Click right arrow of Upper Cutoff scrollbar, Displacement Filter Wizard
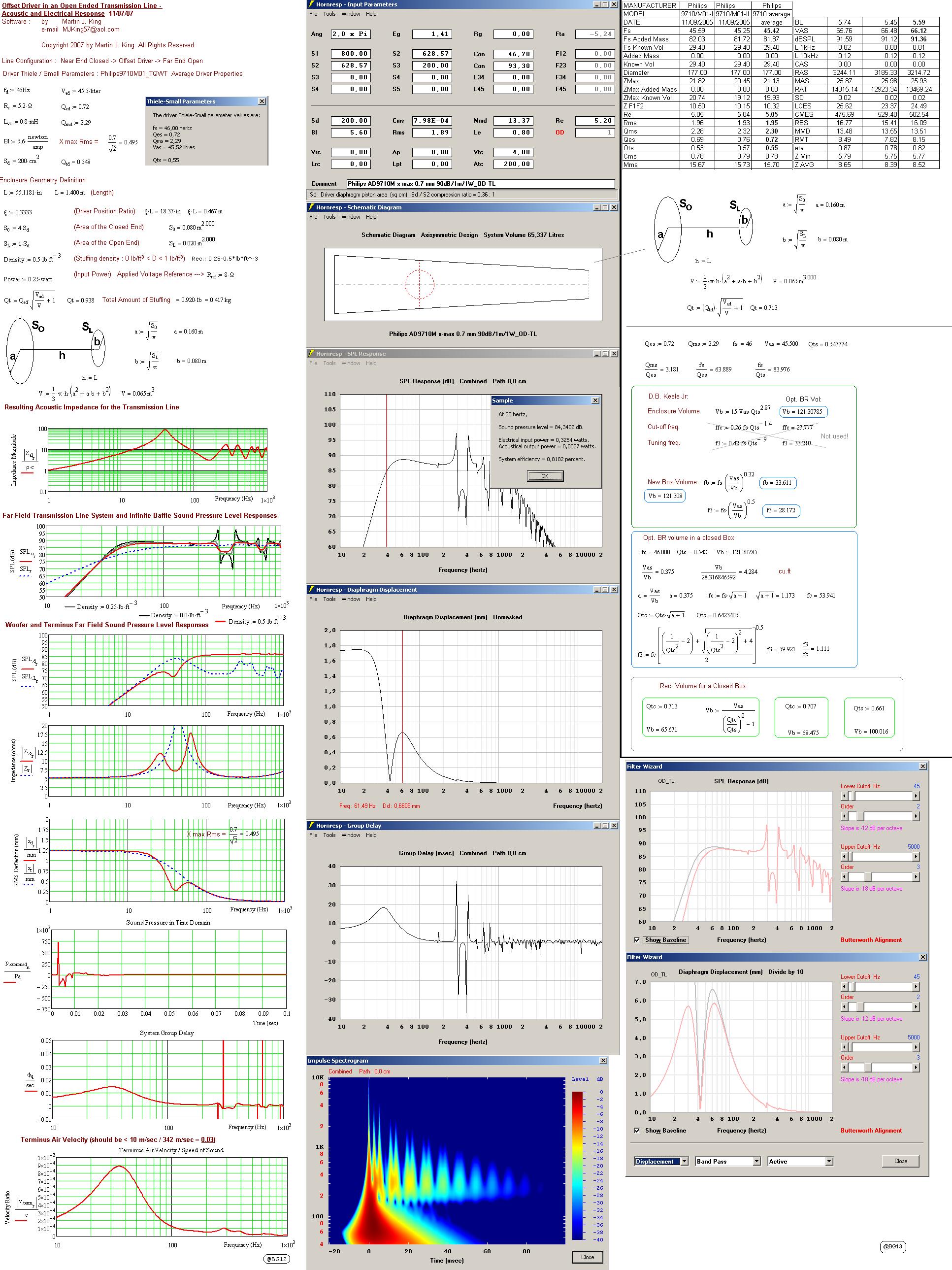This screenshot has width=952, height=1270. [916, 1047]
